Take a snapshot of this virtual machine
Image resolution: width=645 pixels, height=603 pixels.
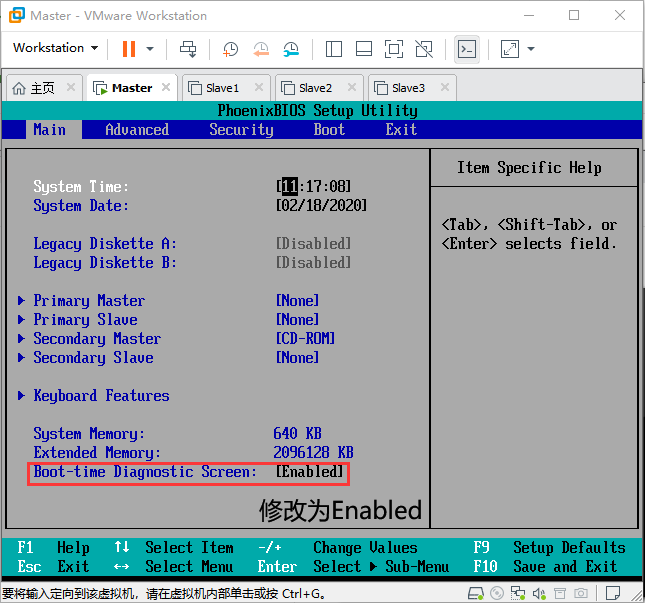tap(230, 49)
